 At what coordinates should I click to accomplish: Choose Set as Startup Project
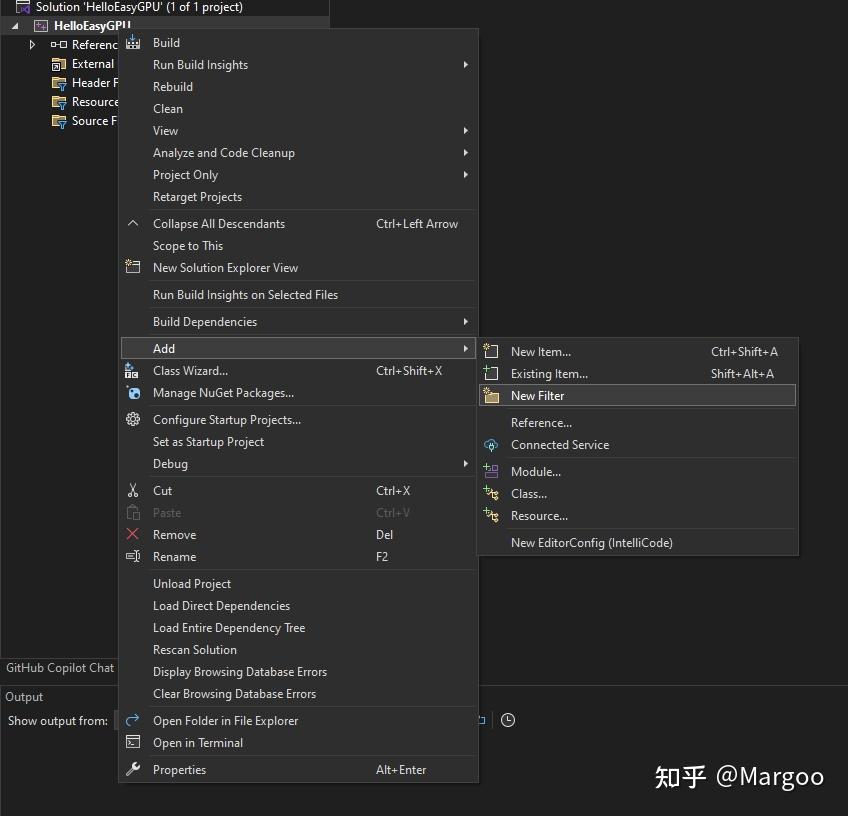point(298,442)
